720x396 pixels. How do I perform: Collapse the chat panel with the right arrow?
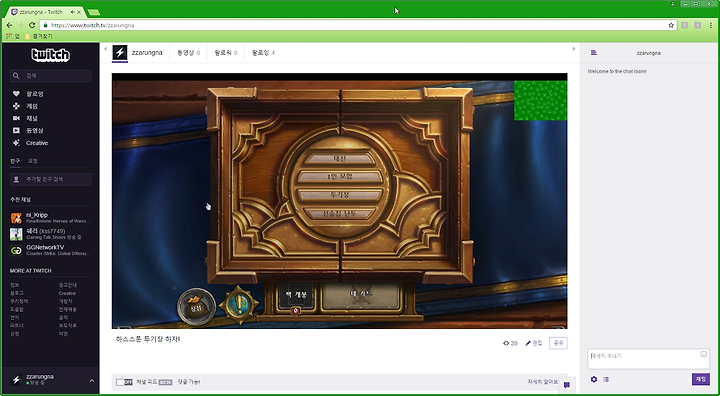(573, 49)
